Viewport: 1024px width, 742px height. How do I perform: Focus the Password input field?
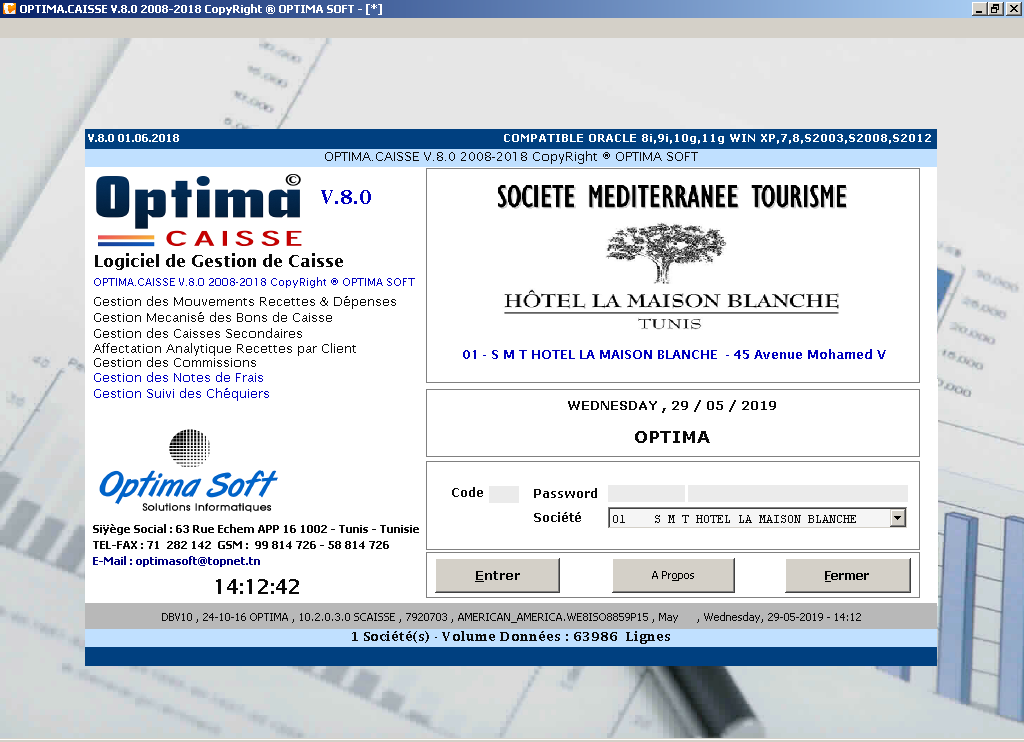(x=646, y=494)
